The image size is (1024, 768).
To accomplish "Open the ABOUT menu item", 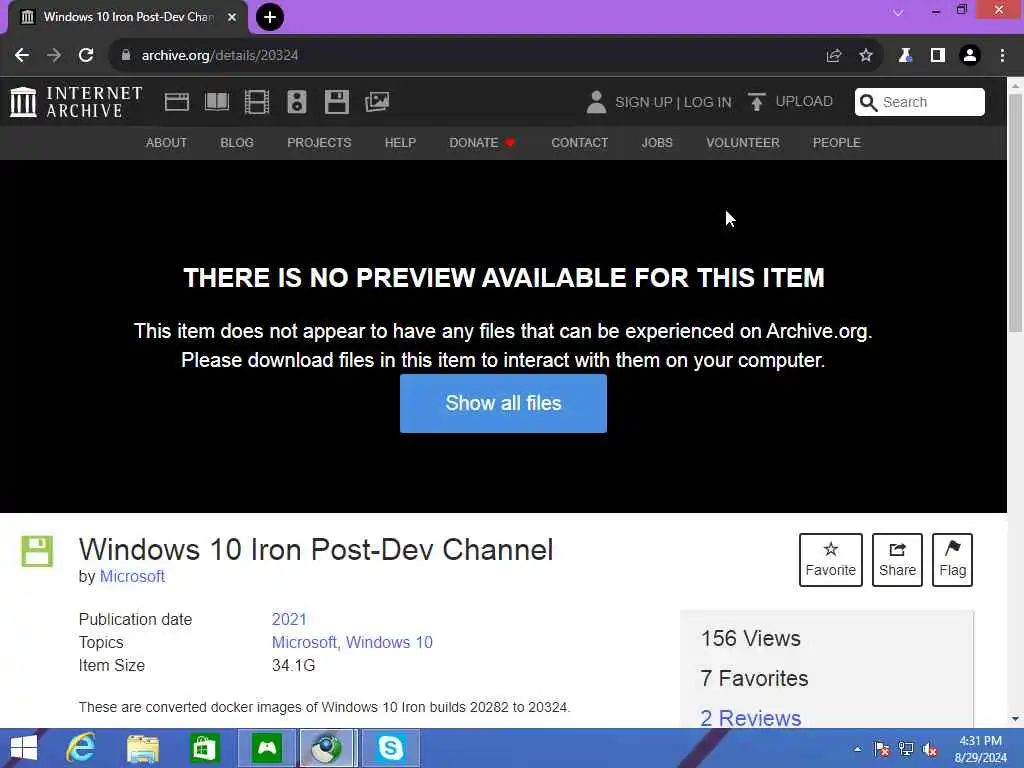I will [167, 142].
